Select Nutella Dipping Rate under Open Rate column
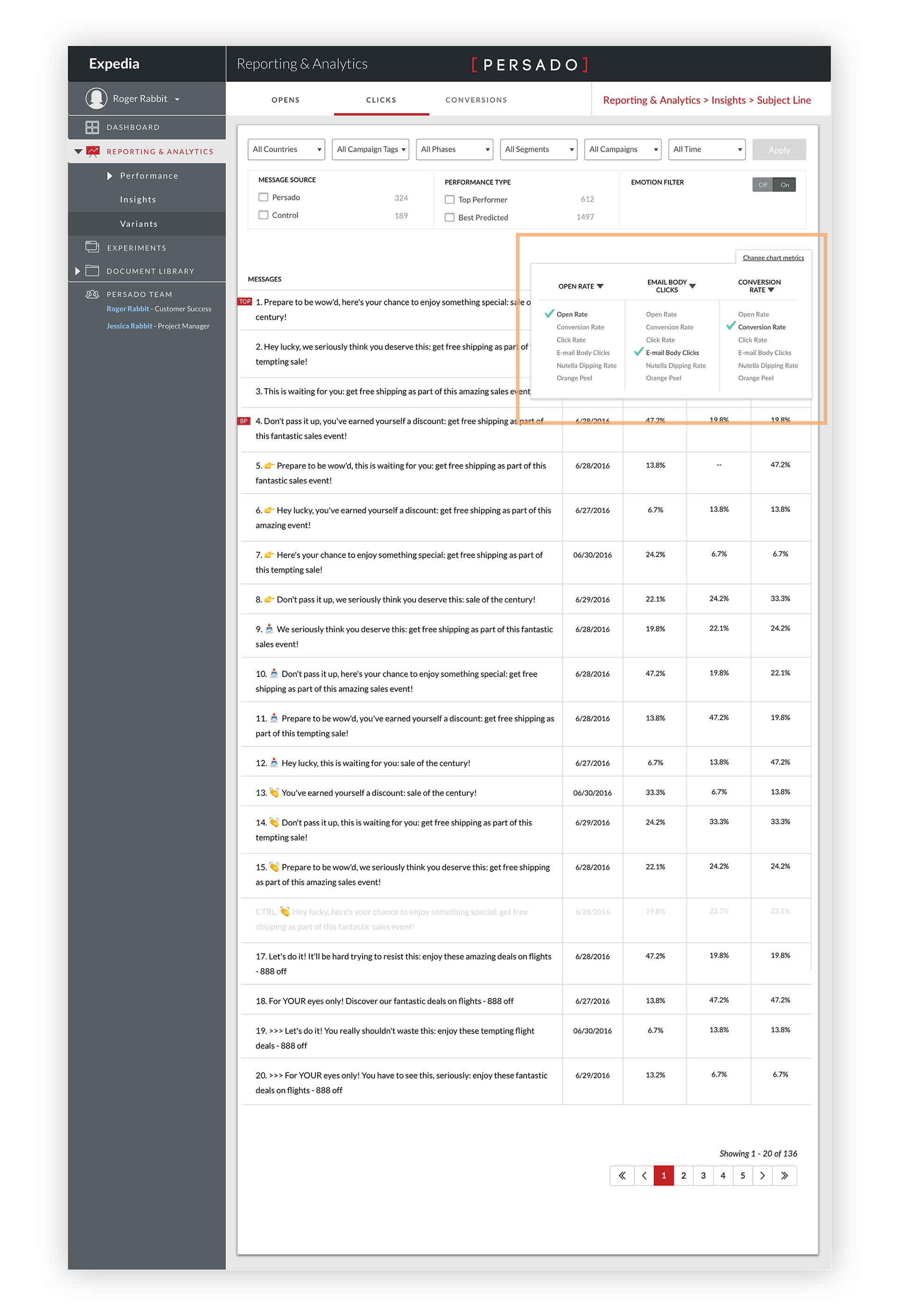The width and height of the screenshot is (897, 1316). point(586,365)
